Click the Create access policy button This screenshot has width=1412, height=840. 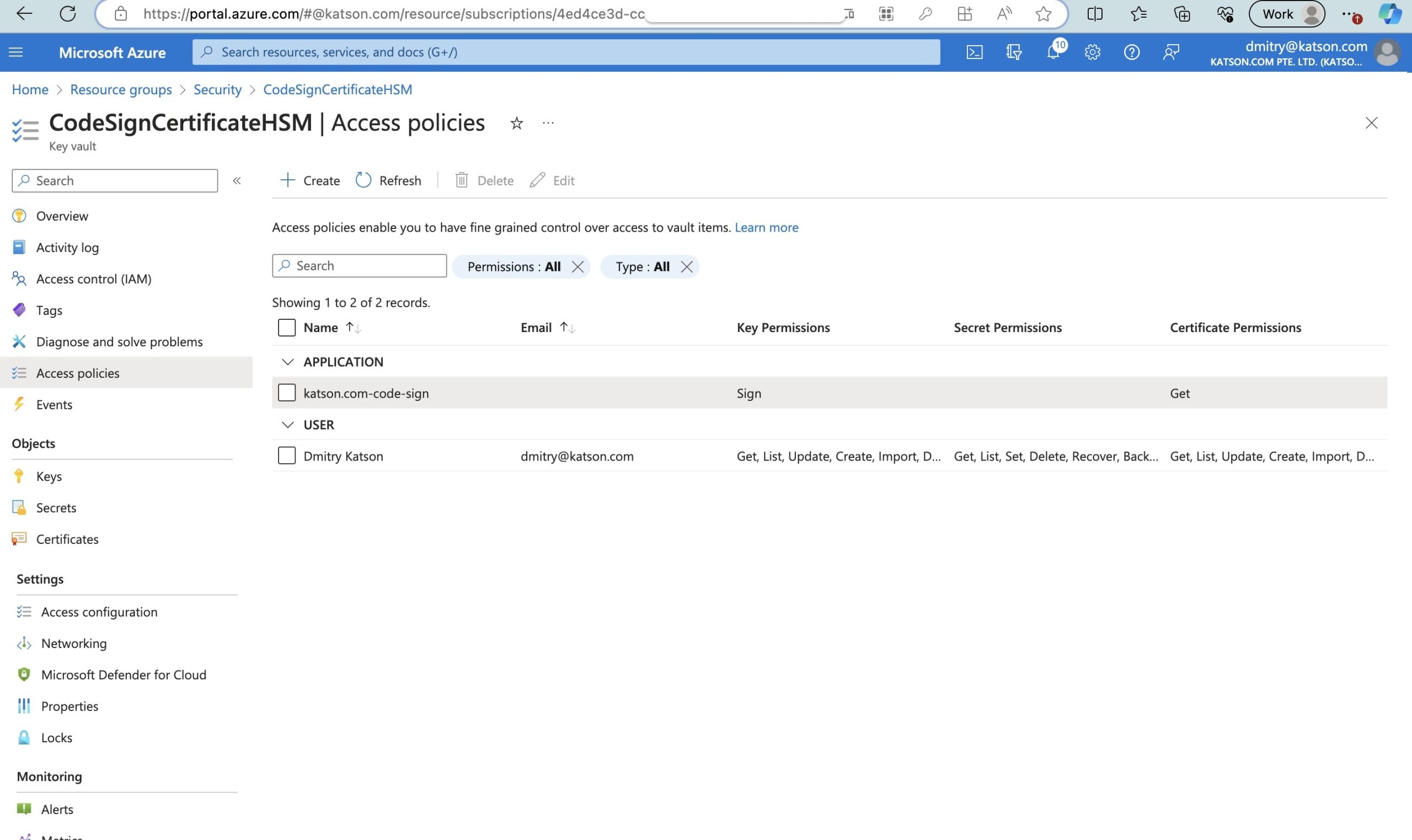(310, 180)
